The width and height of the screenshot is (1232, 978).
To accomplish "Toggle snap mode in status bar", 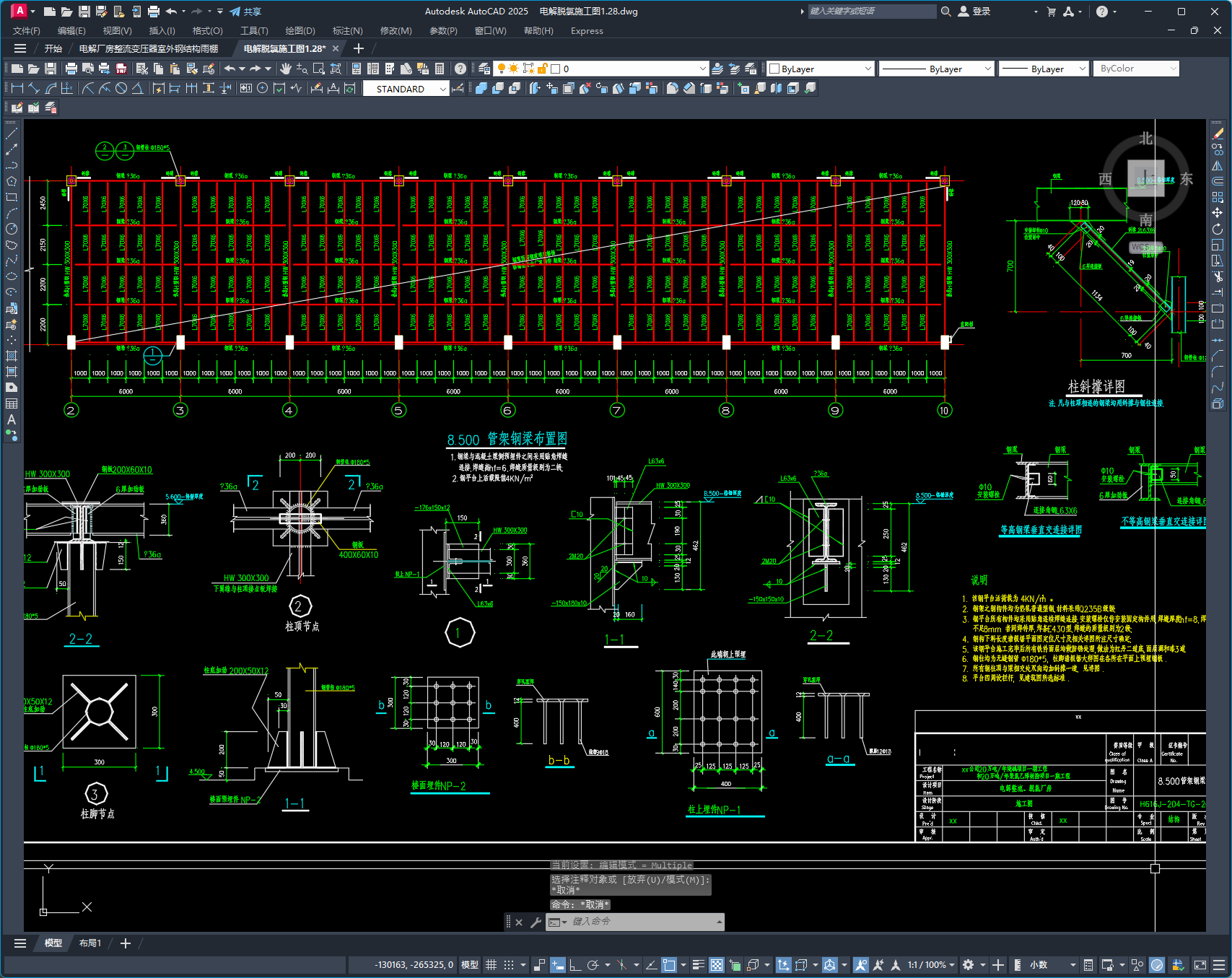I will click(x=509, y=965).
